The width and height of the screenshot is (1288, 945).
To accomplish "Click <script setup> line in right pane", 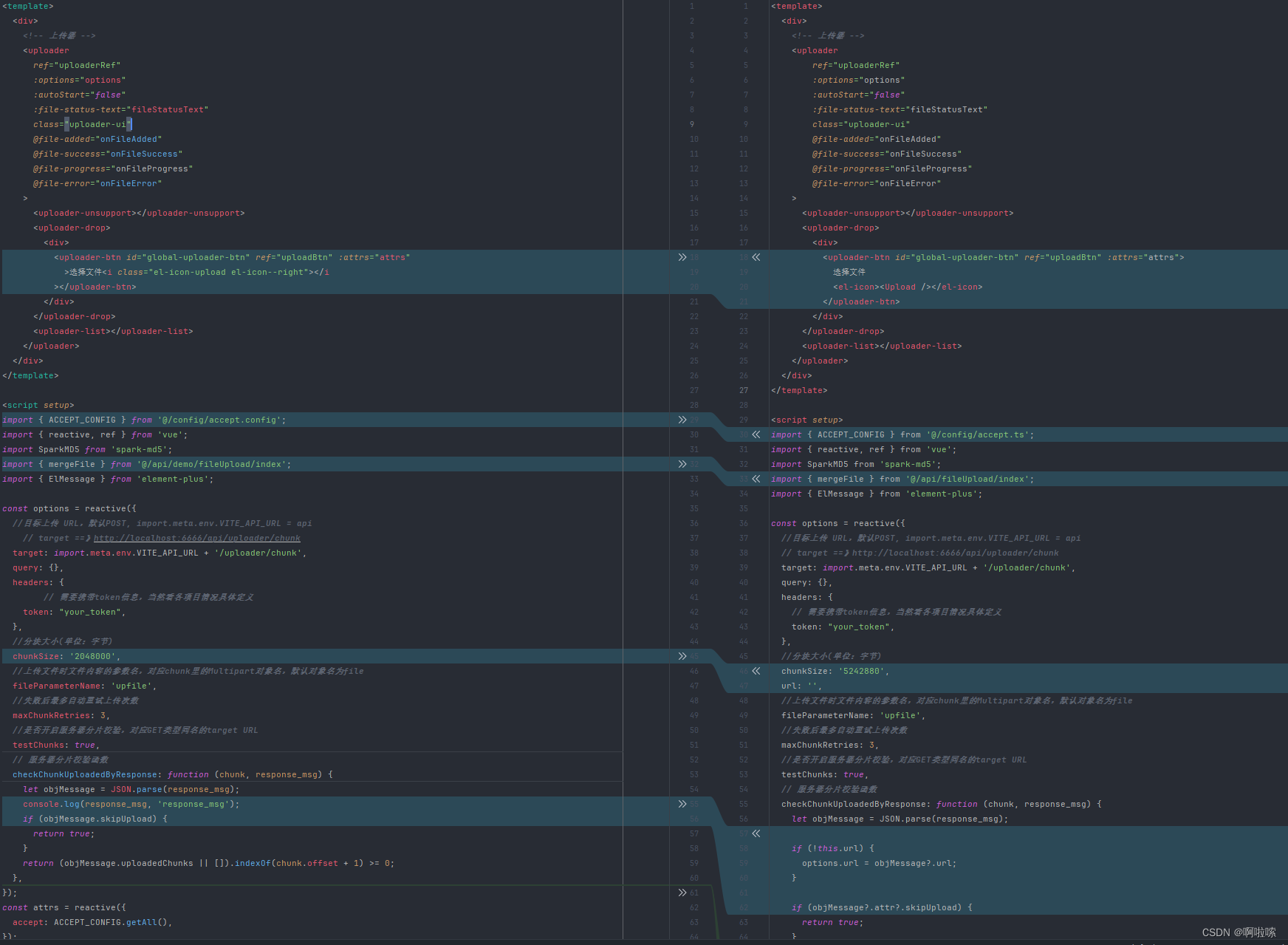I will pyautogui.click(x=807, y=420).
